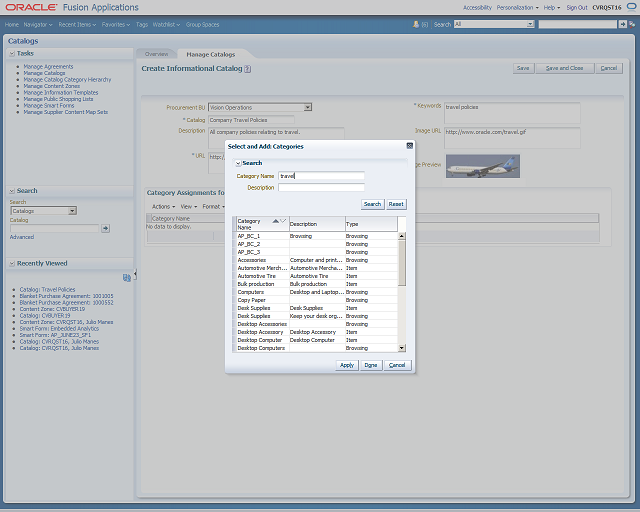Open the notifications bell icon in header
Viewport: 640px width, 512px height.
(416, 24)
